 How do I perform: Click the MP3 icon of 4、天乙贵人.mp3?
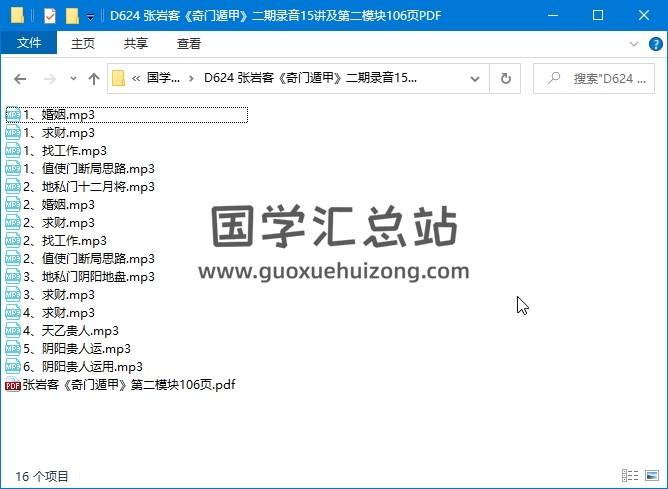tap(13, 331)
